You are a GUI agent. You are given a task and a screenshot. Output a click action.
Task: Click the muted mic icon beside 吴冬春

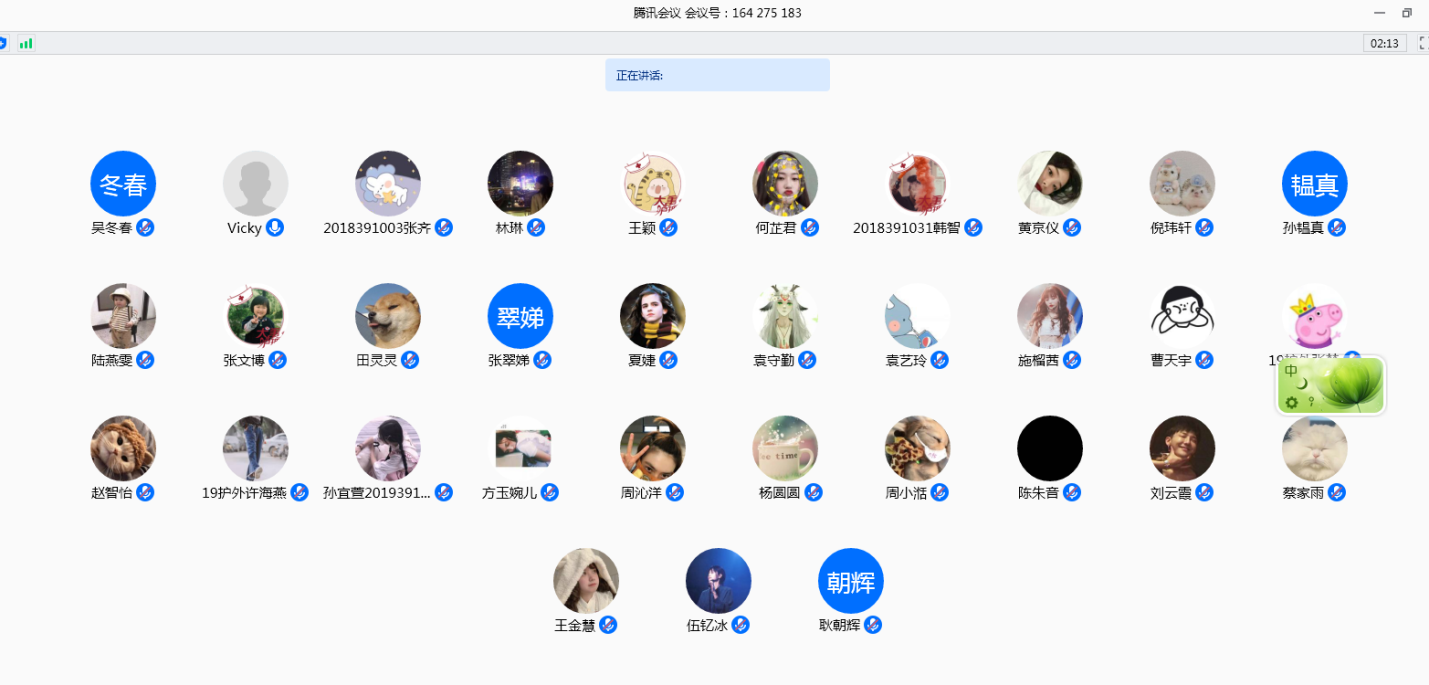coord(145,227)
